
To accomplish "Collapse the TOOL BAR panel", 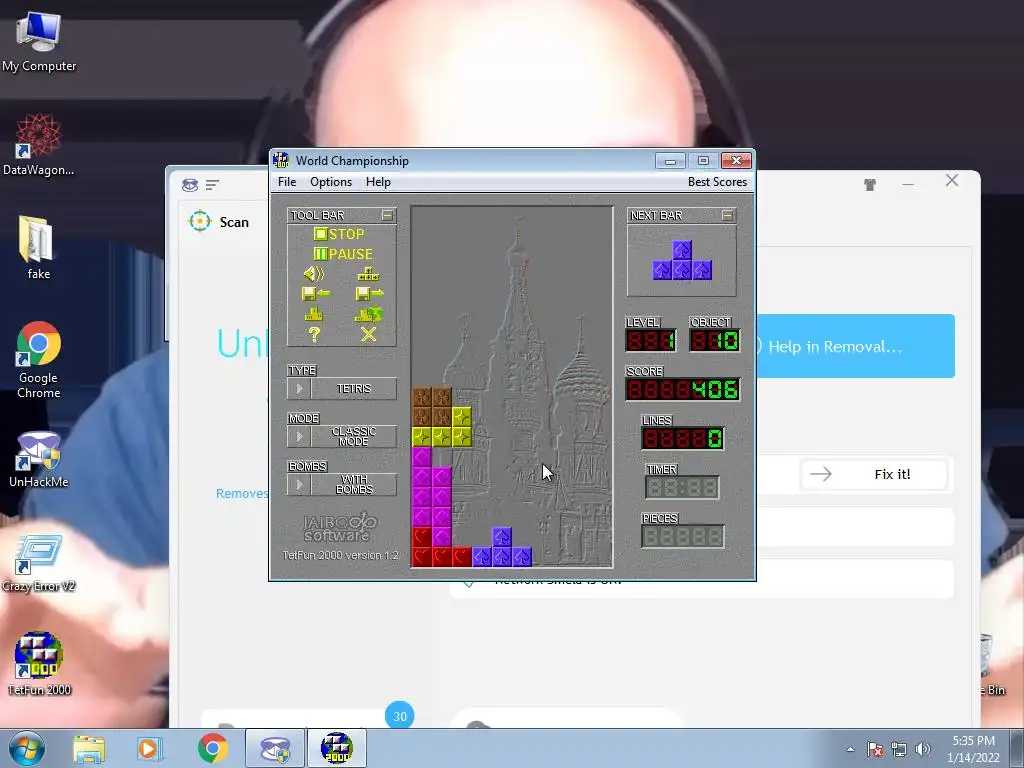I will coord(387,215).
